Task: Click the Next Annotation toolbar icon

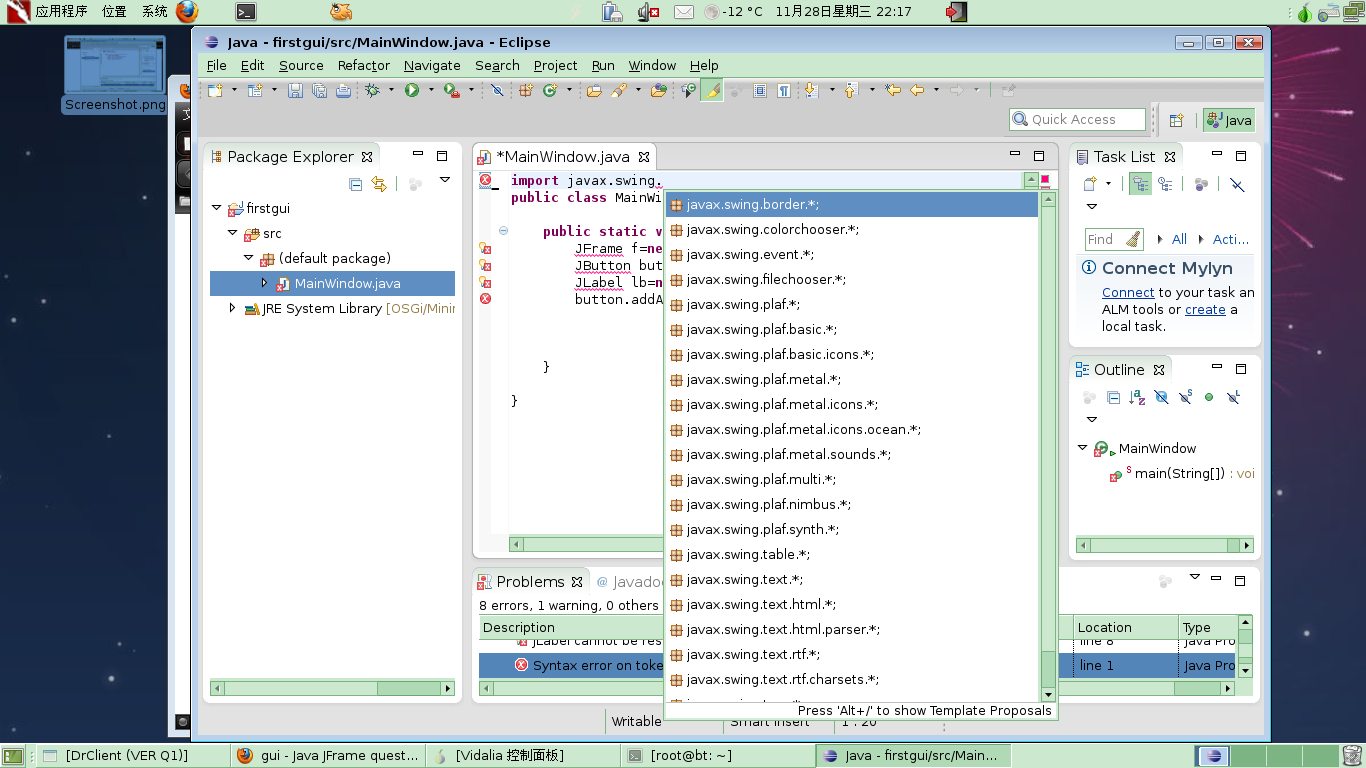Action: pyautogui.click(x=811, y=90)
